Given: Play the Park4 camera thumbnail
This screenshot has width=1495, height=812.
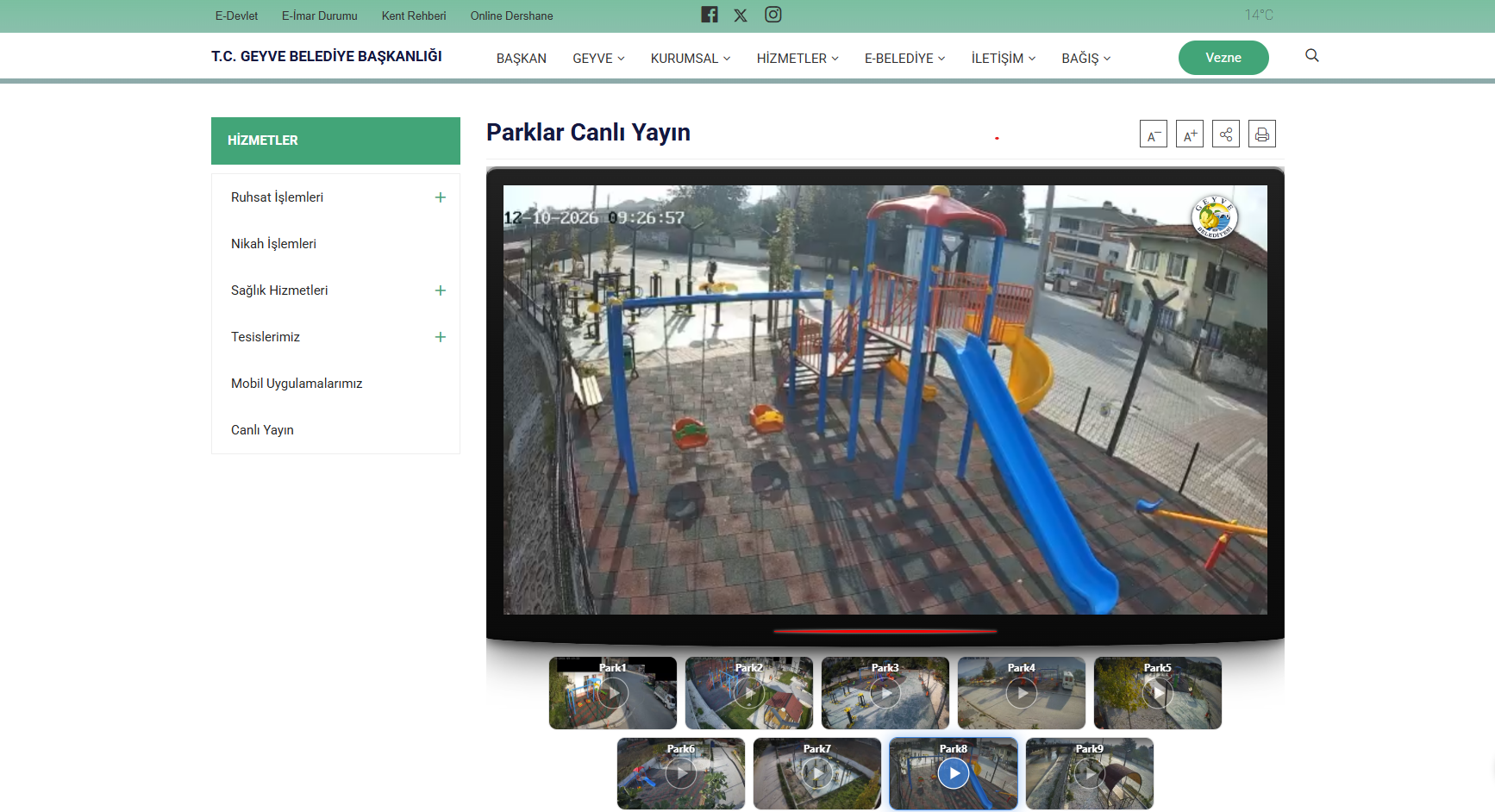Looking at the screenshot, I should click(1022, 693).
